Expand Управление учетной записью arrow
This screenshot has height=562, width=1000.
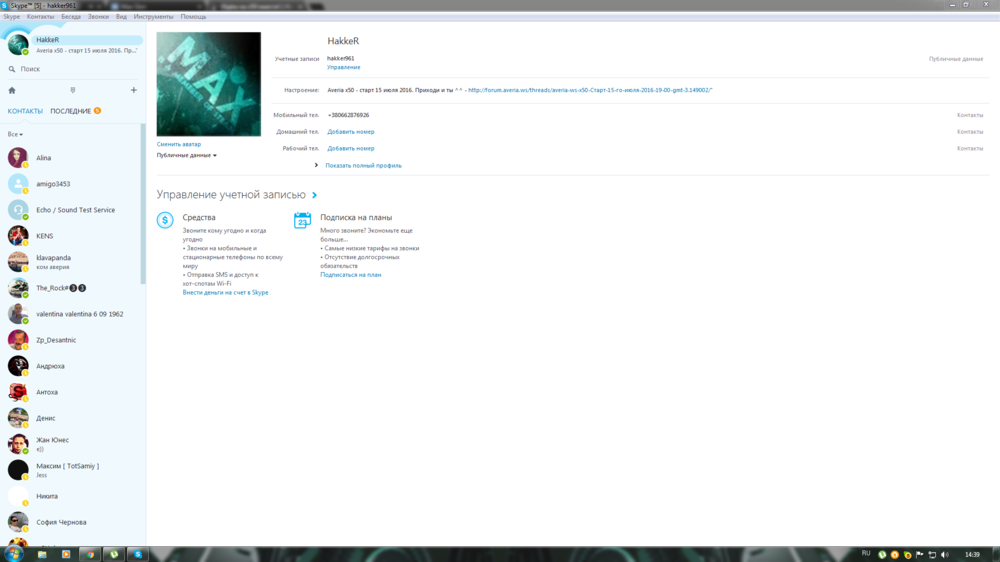(x=315, y=195)
